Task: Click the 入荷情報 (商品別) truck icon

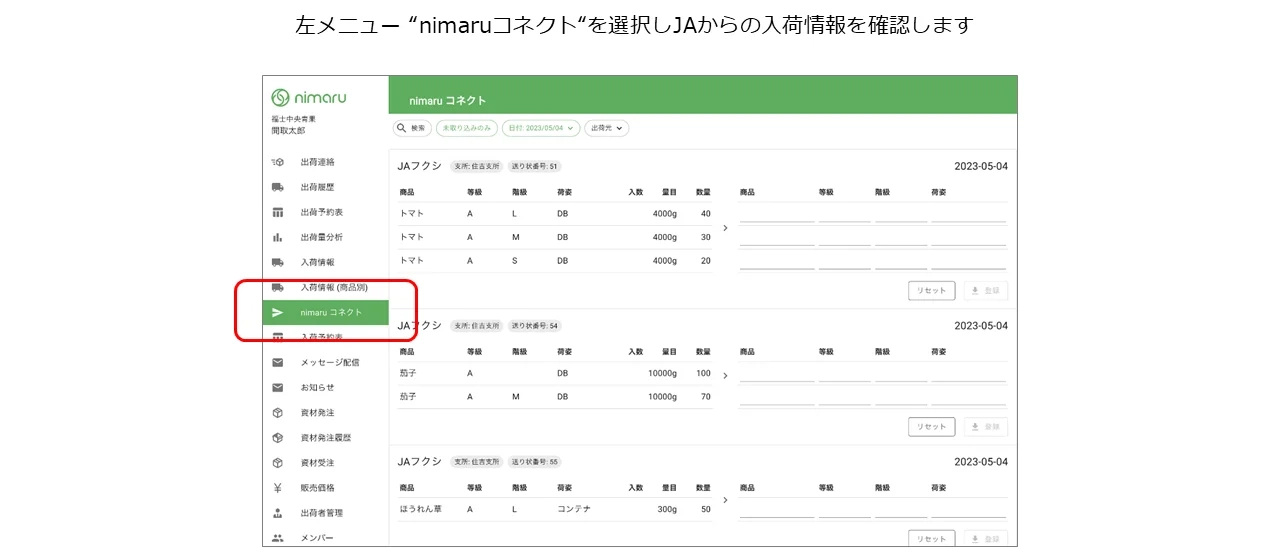Action: [278, 287]
